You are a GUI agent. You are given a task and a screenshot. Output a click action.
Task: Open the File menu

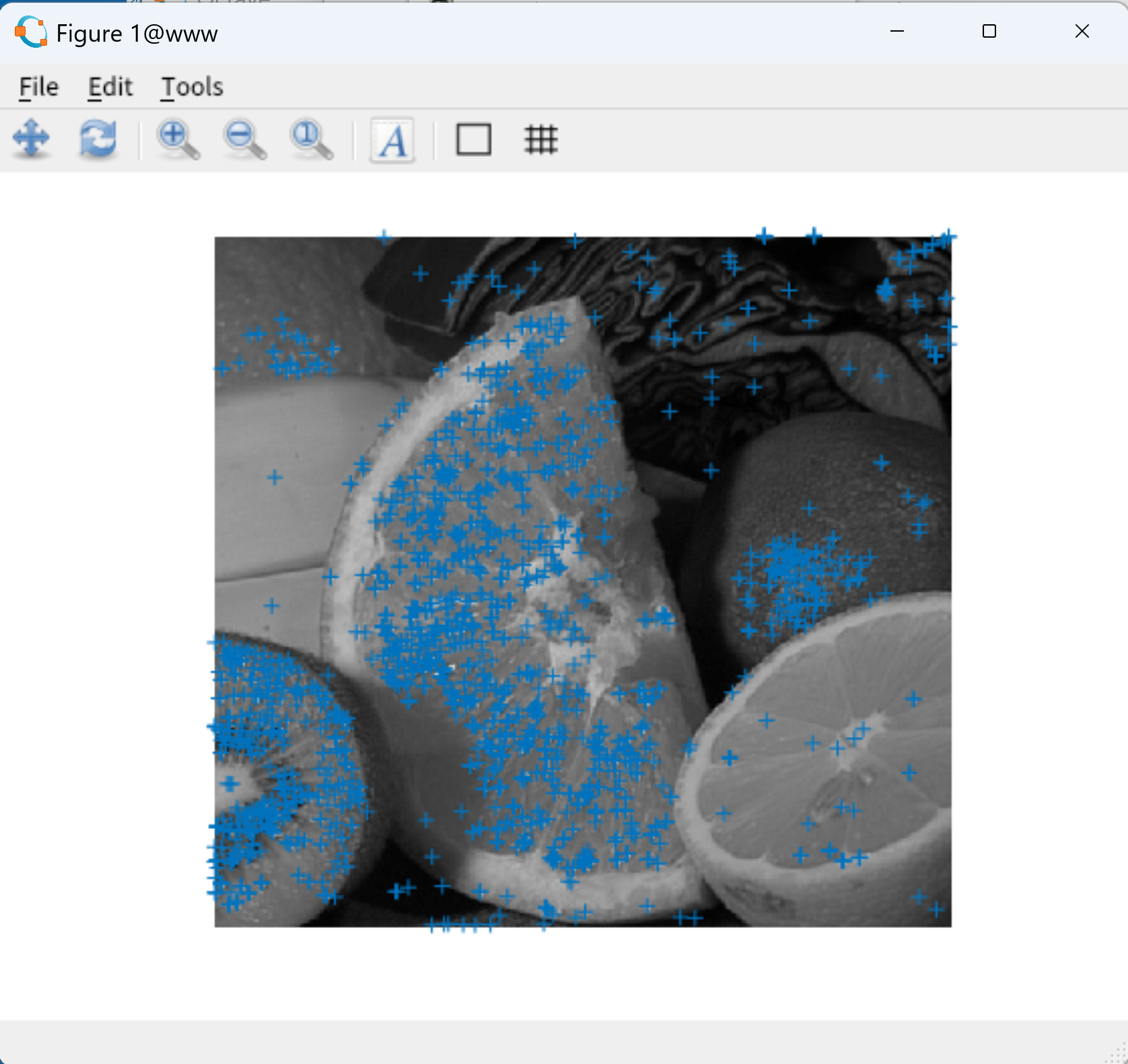click(38, 87)
